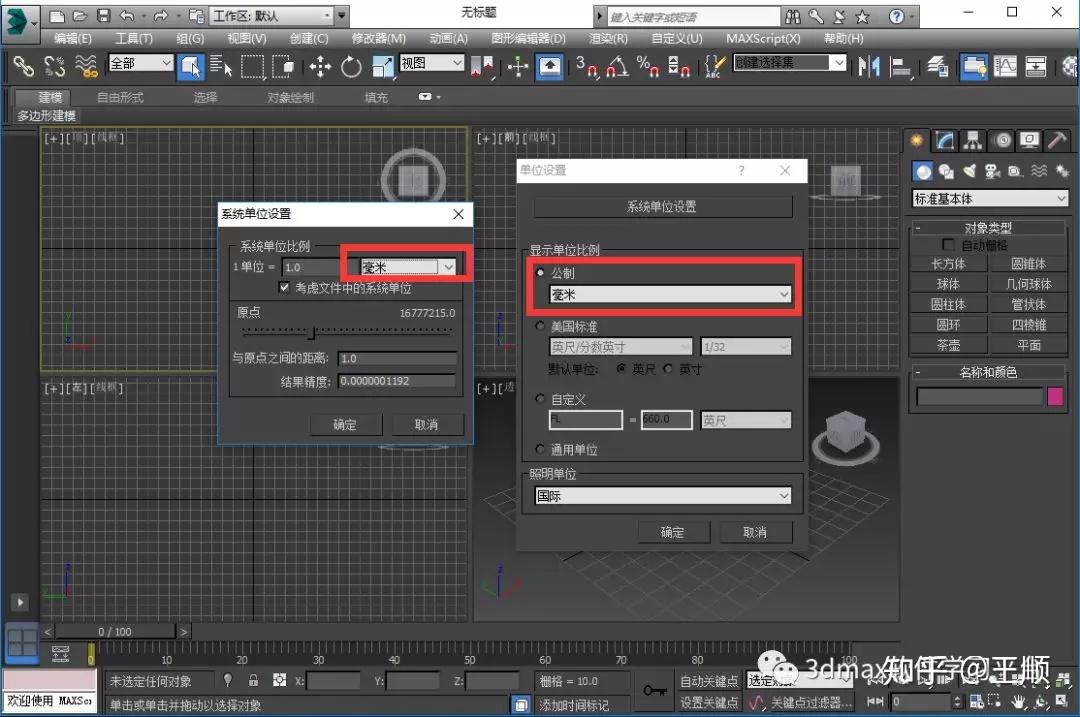Collapse the 名称和颜色 rollout
Screen dimensions: 1080x717
click(988, 373)
